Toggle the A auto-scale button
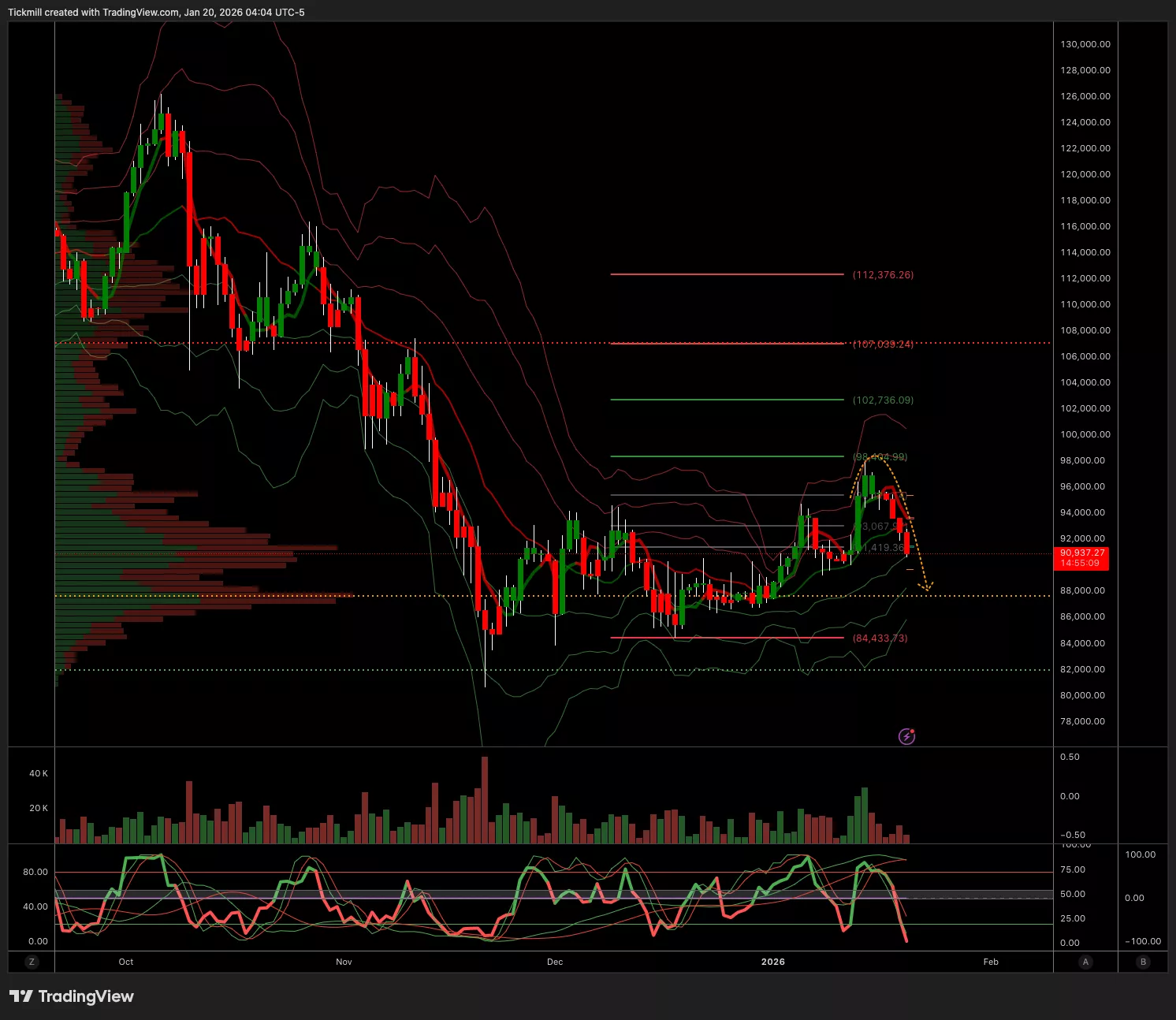Image resolution: width=1176 pixels, height=1020 pixels. point(1085,962)
